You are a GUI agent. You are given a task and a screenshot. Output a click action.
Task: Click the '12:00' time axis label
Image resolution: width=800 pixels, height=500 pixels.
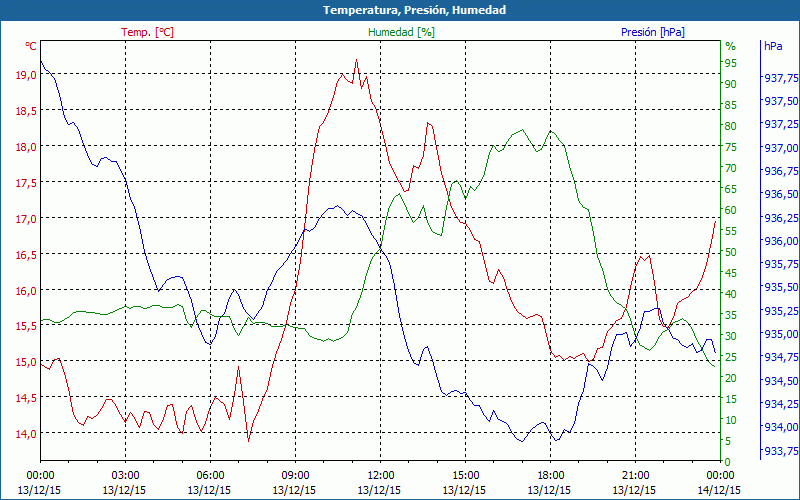381,476
